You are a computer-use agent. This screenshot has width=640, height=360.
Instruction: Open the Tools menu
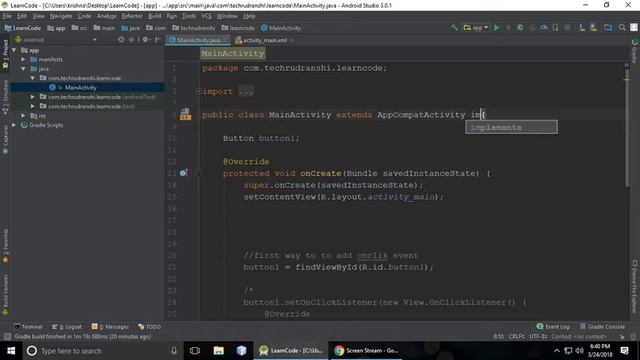(189, 16)
